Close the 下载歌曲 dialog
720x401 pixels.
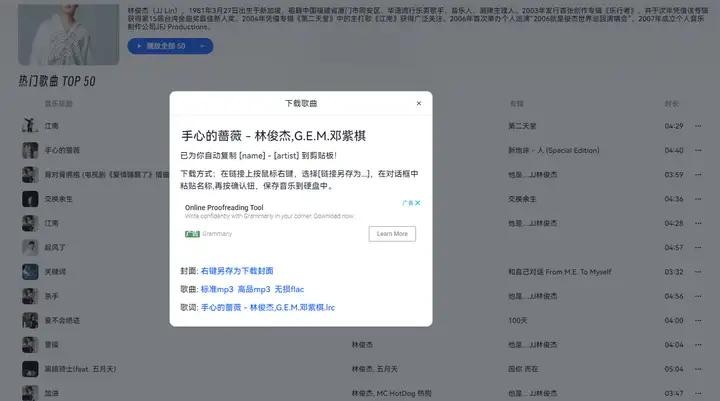tap(418, 103)
